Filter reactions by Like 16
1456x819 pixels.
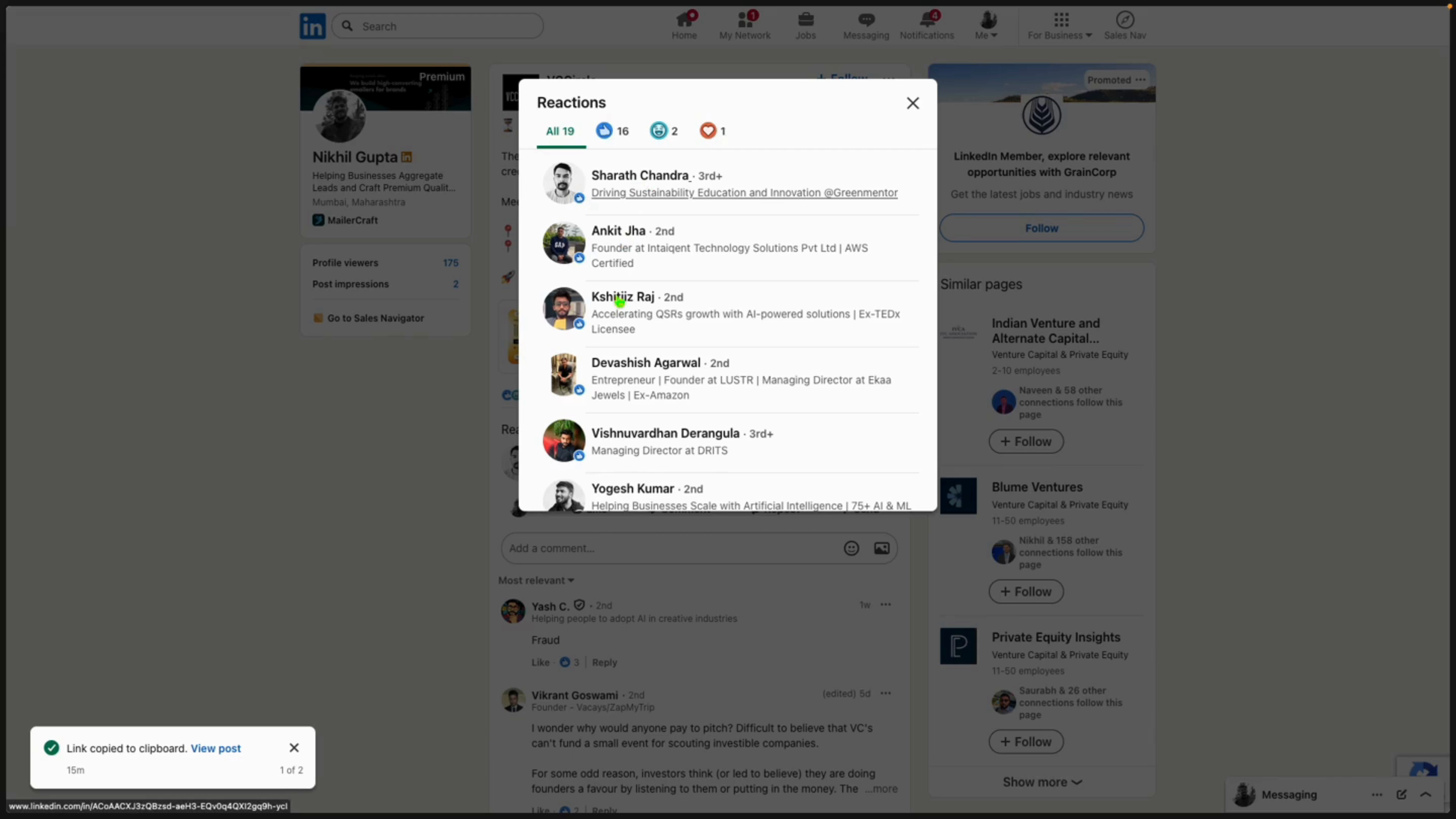(x=612, y=130)
